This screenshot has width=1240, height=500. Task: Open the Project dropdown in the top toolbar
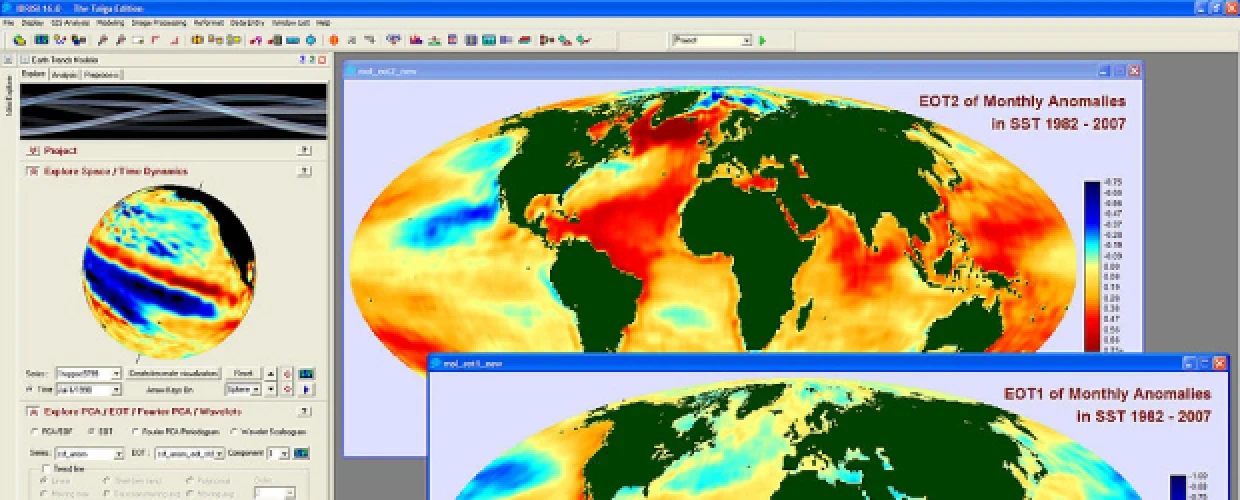click(712, 41)
